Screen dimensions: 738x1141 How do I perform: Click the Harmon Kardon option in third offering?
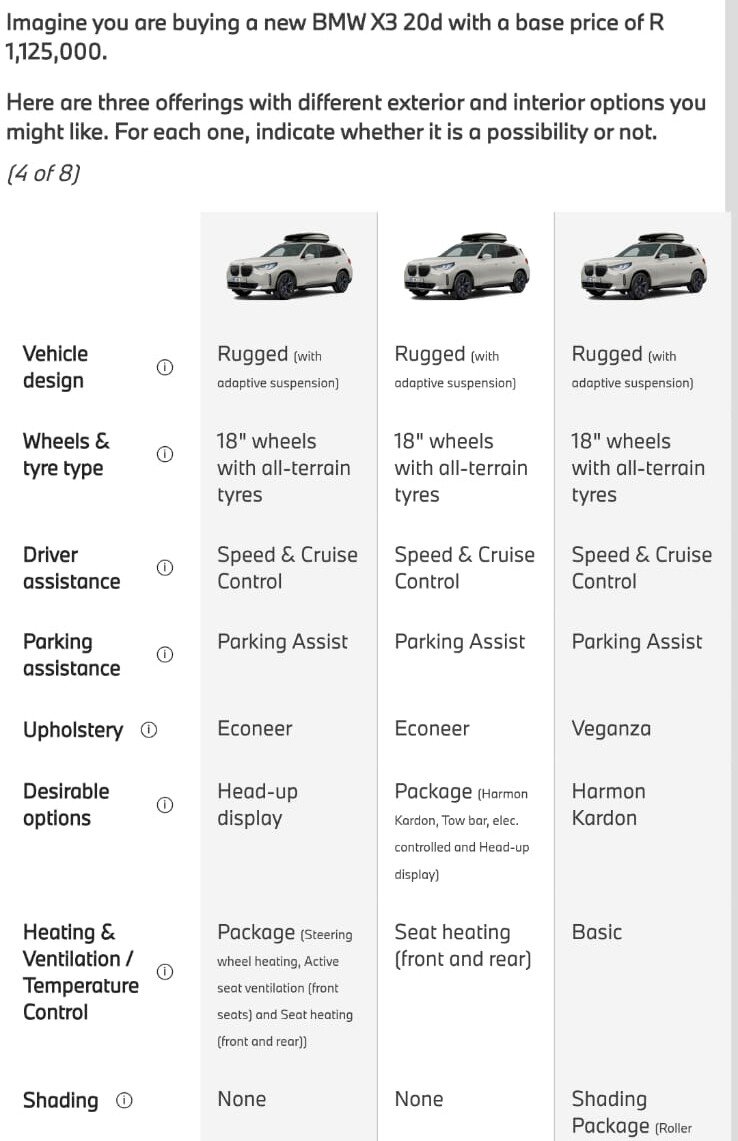coord(608,805)
